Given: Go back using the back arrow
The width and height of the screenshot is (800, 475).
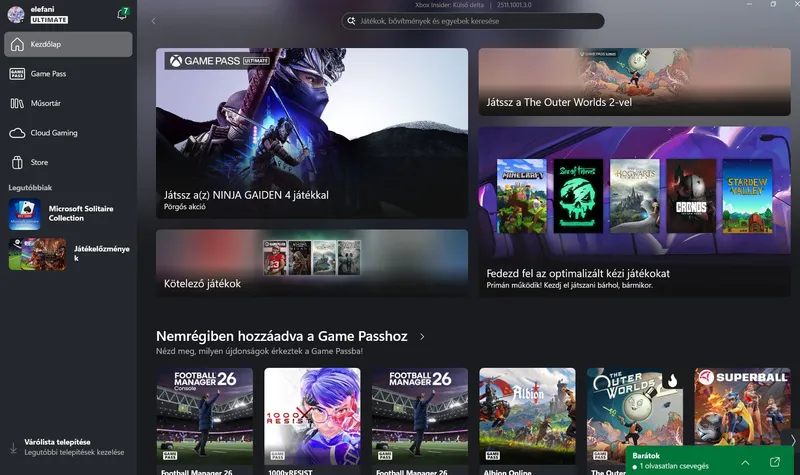Looking at the screenshot, I should pos(154,21).
